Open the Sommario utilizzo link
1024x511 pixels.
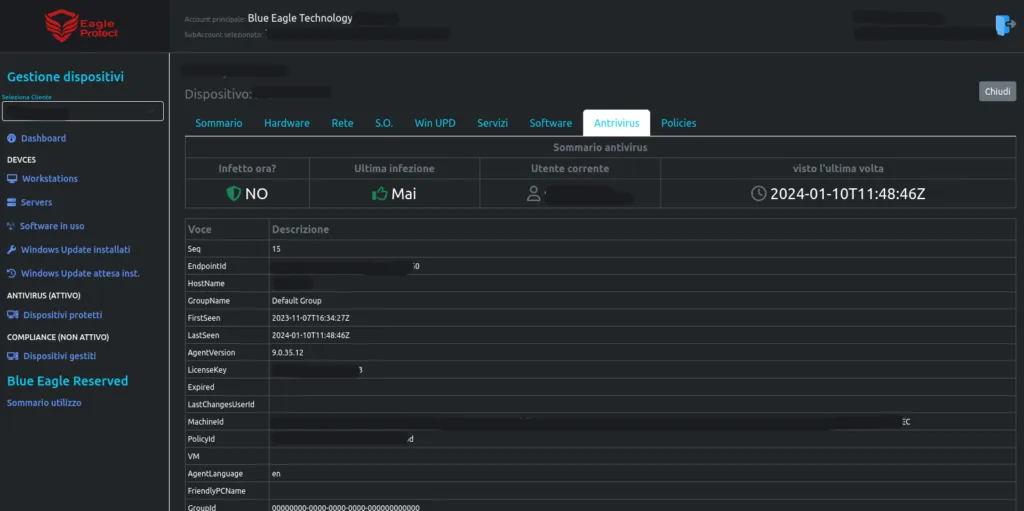pos(44,403)
